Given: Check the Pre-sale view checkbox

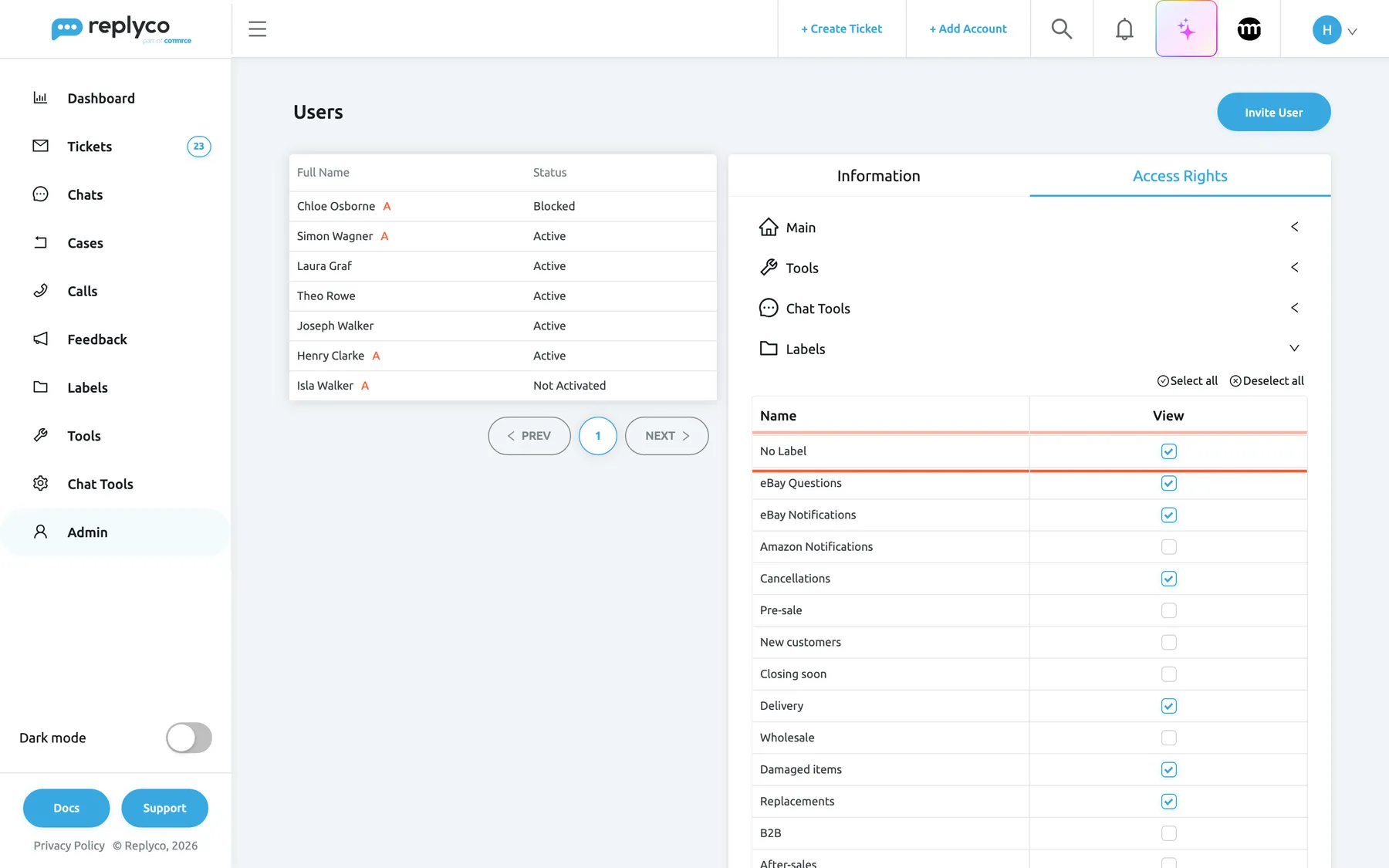Looking at the screenshot, I should coord(1168,610).
